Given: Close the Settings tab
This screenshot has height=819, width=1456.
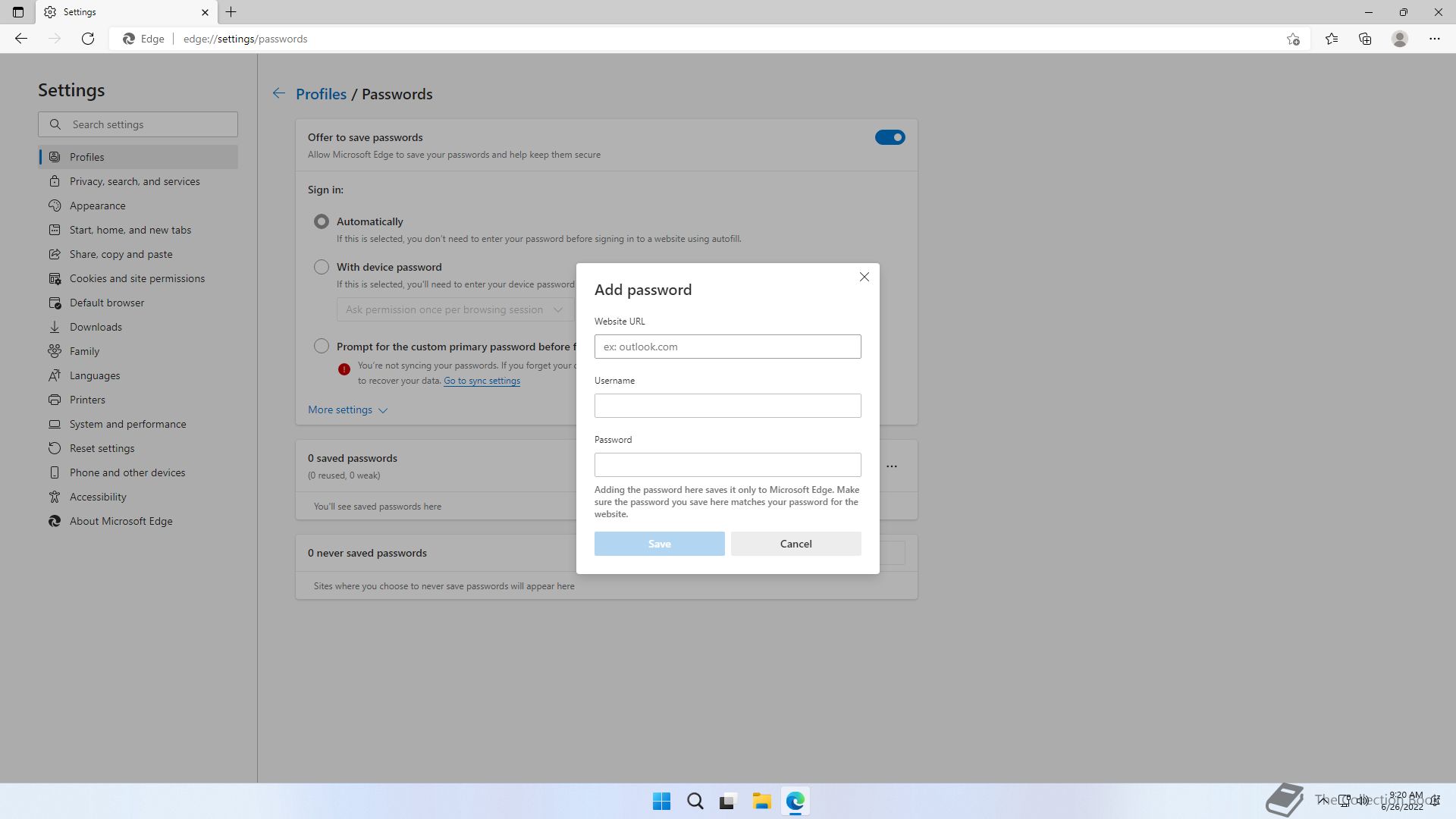Looking at the screenshot, I should [205, 12].
